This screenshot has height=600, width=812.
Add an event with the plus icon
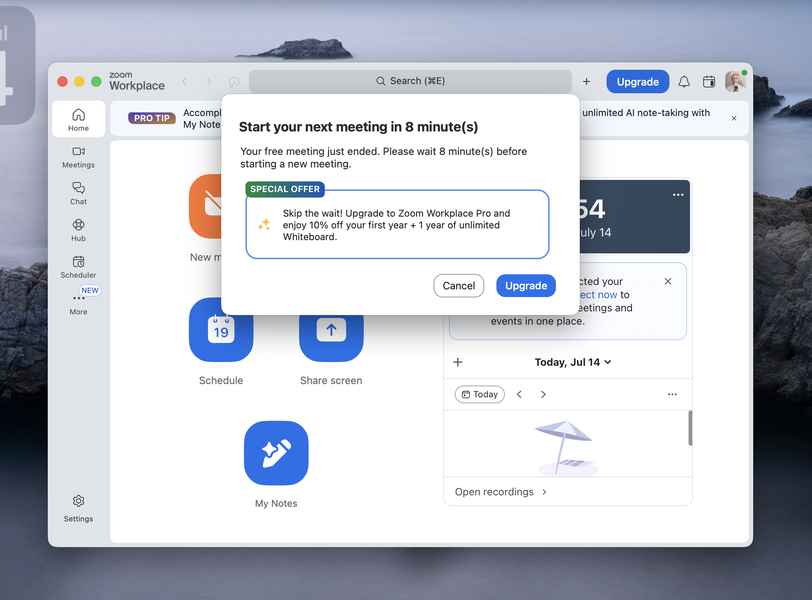[x=458, y=362]
